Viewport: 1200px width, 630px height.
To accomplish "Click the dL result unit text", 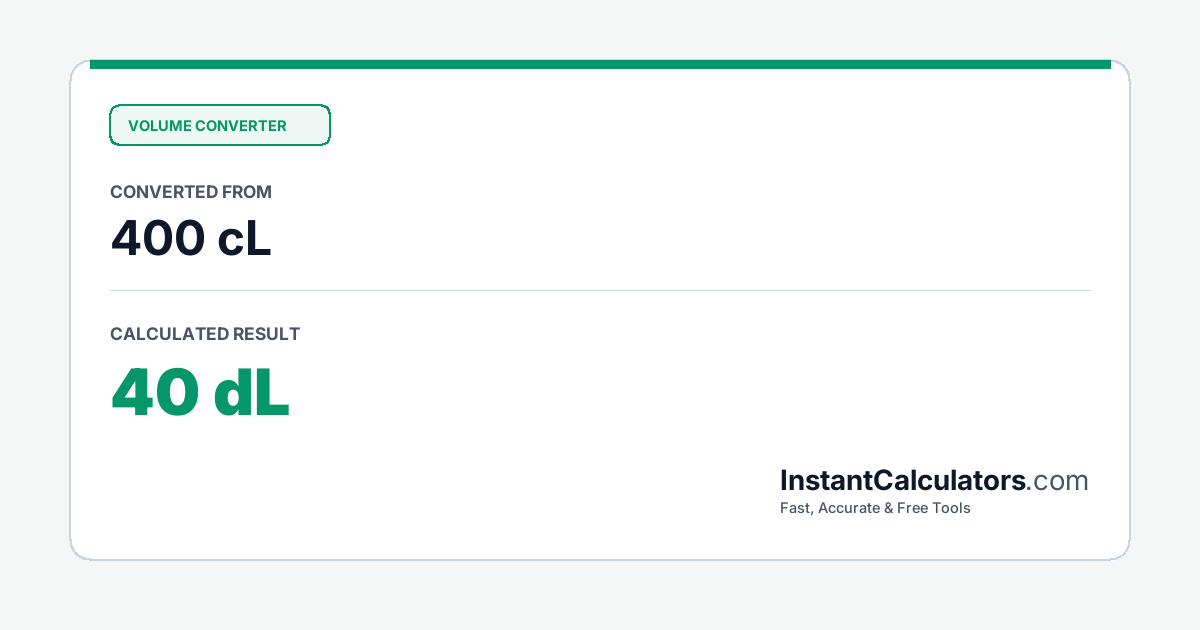I will 252,392.
